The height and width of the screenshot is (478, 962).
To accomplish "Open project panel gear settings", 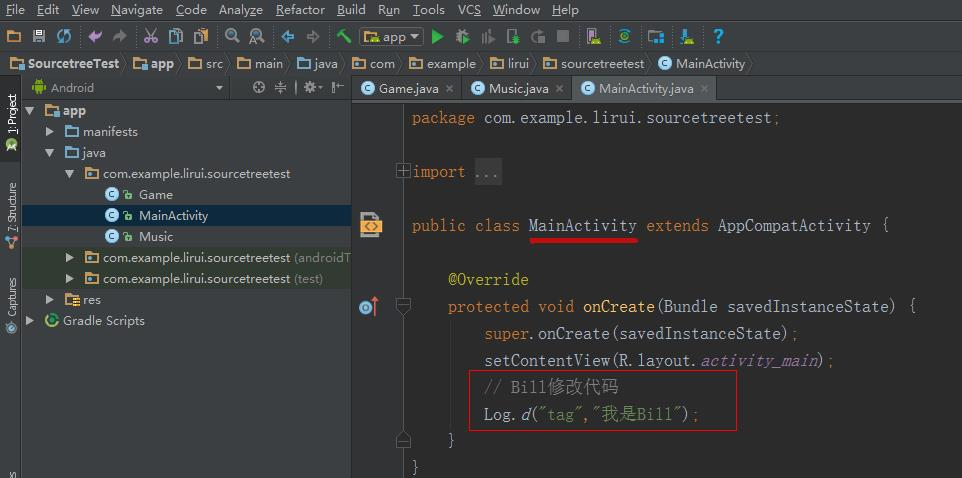I will tap(310, 88).
